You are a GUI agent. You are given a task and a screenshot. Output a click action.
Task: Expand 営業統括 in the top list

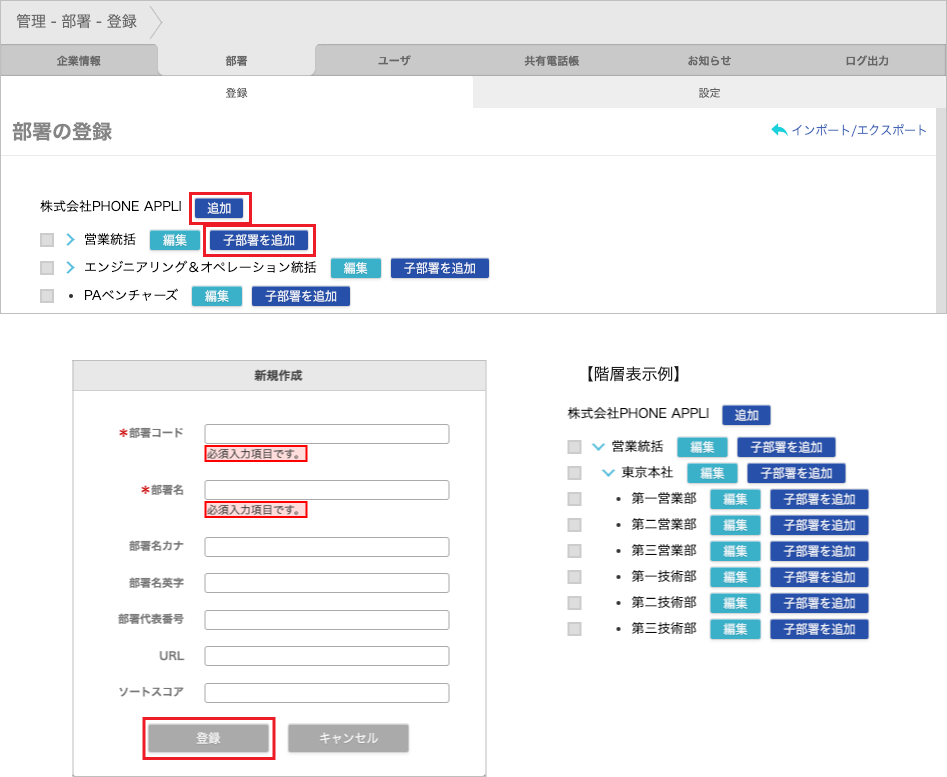[x=70, y=240]
